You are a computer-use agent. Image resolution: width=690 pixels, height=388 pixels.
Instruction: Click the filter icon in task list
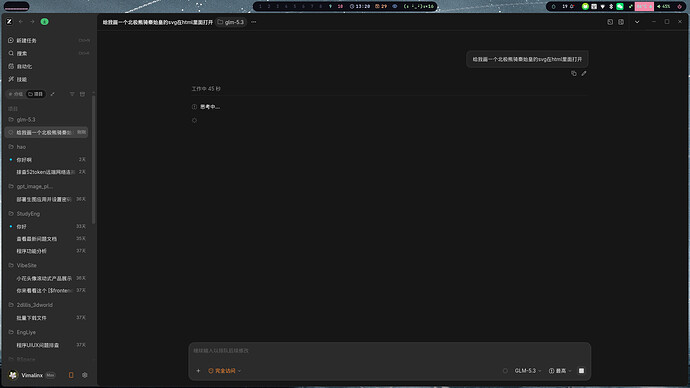72,94
